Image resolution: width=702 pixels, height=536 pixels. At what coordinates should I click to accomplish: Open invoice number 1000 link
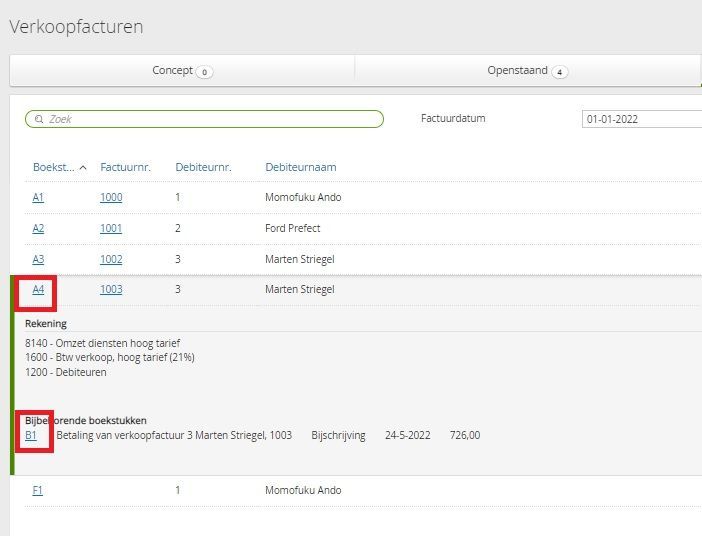(x=111, y=198)
